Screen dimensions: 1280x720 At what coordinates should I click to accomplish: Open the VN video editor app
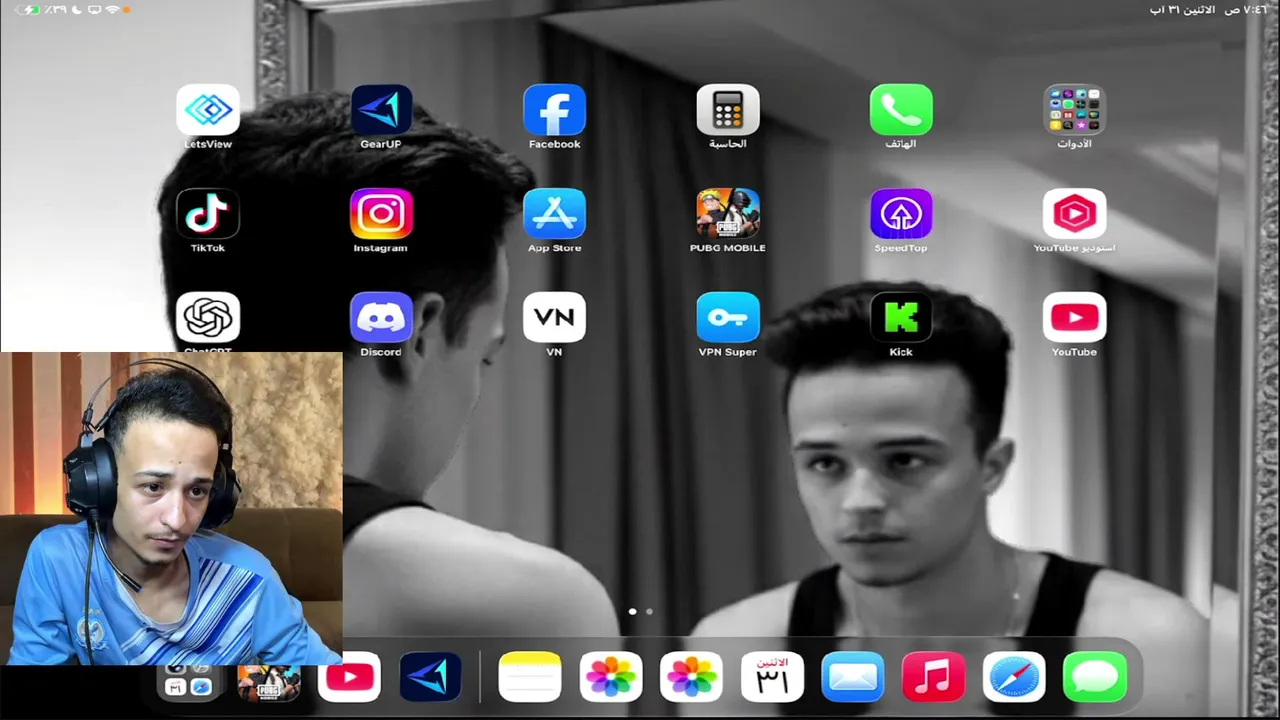tap(554, 318)
